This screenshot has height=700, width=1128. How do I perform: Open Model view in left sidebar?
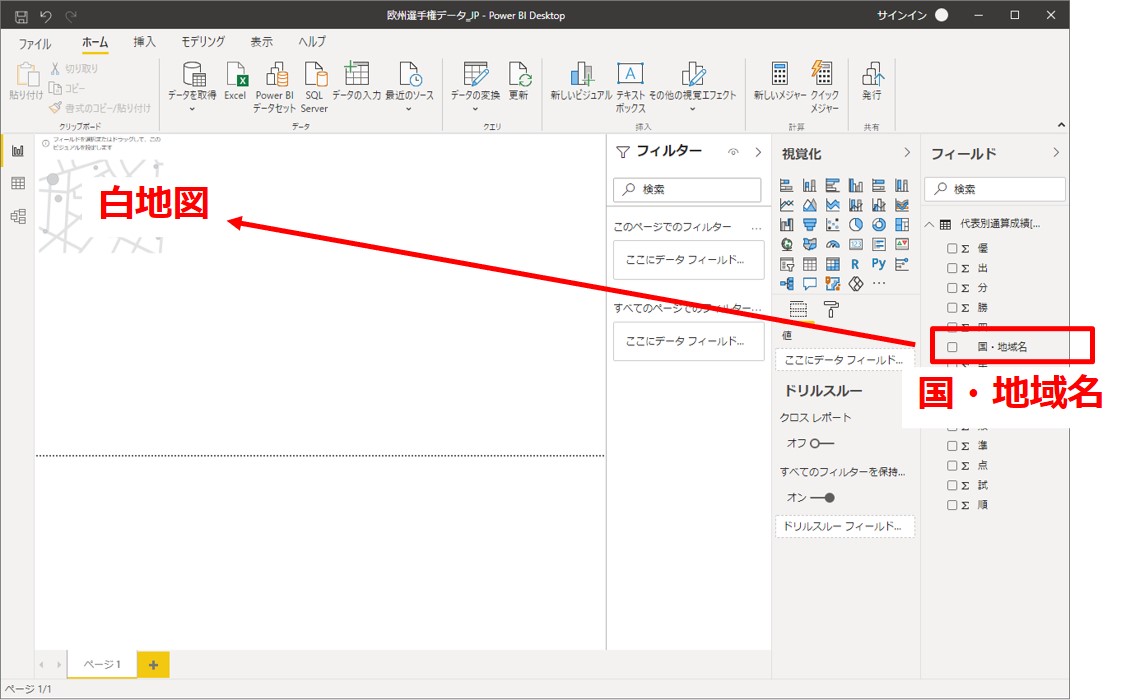[x=18, y=216]
